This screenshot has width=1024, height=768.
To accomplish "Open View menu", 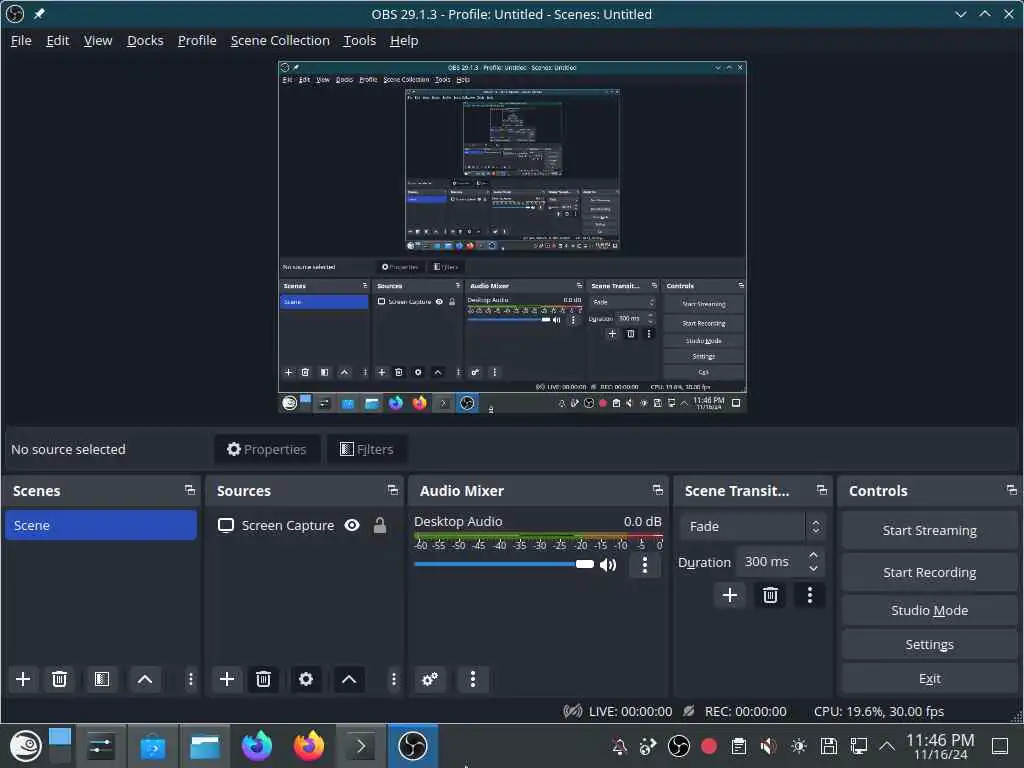I will pyautogui.click(x=98, y=40).
